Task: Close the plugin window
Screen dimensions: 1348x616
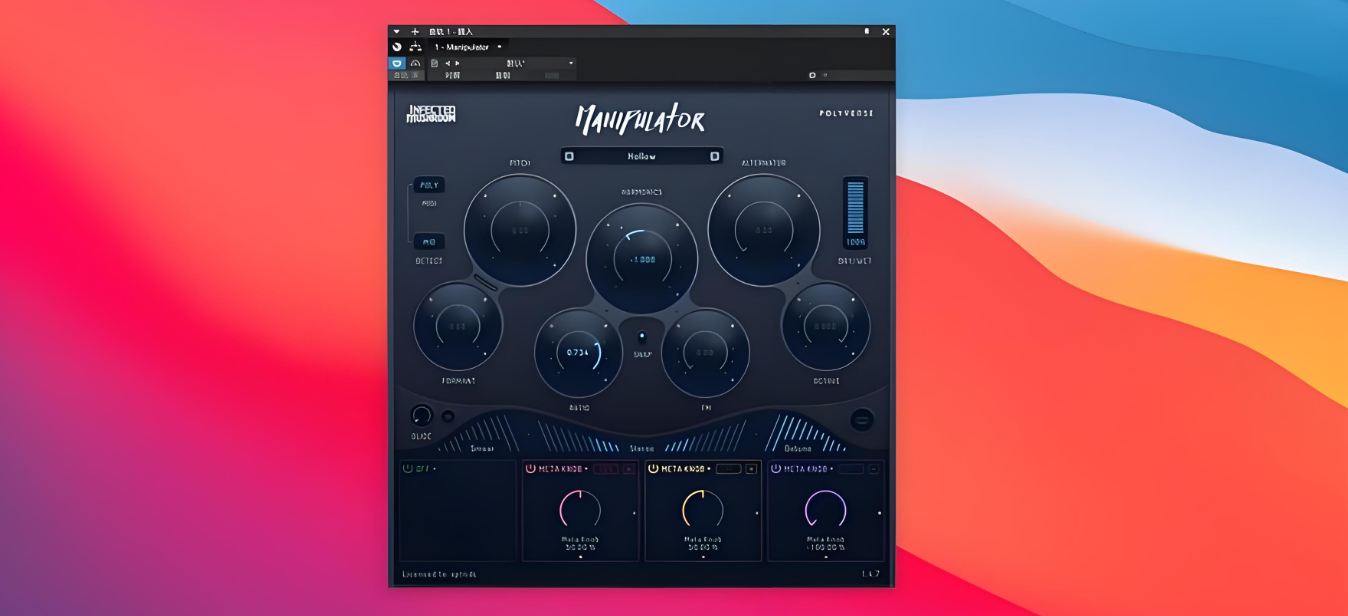Action: [x=885, y=32]
